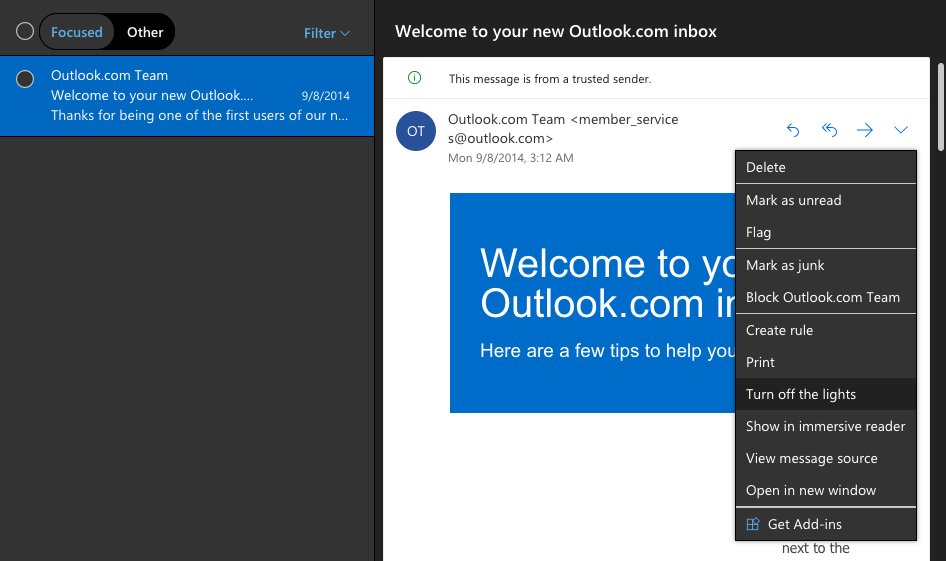Click the reading pane subject heading
The width and height of the screenshot is (946, 561).
pyautogui.click(x=556, y=31)
